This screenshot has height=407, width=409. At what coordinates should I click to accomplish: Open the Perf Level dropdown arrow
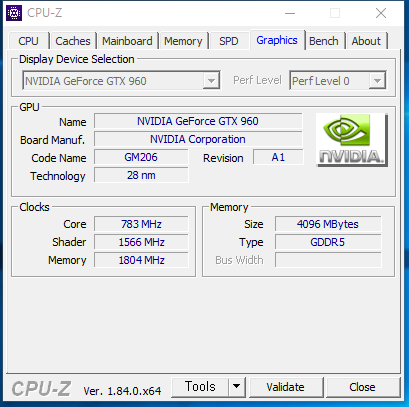tap(377, 81)
